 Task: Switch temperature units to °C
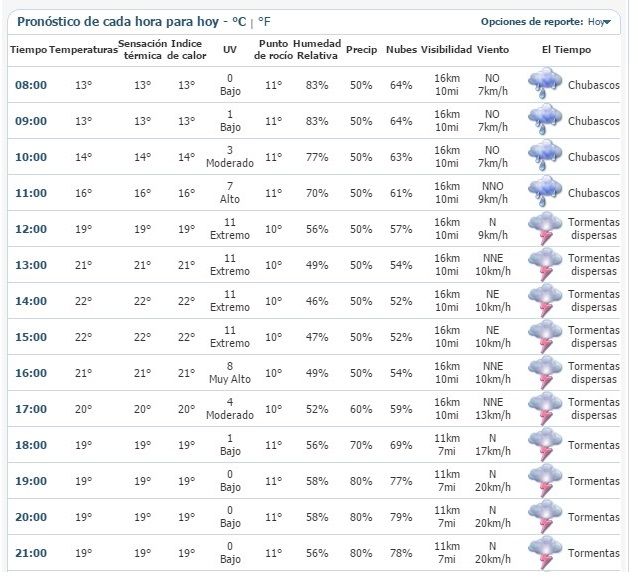(x=238, y=21)
